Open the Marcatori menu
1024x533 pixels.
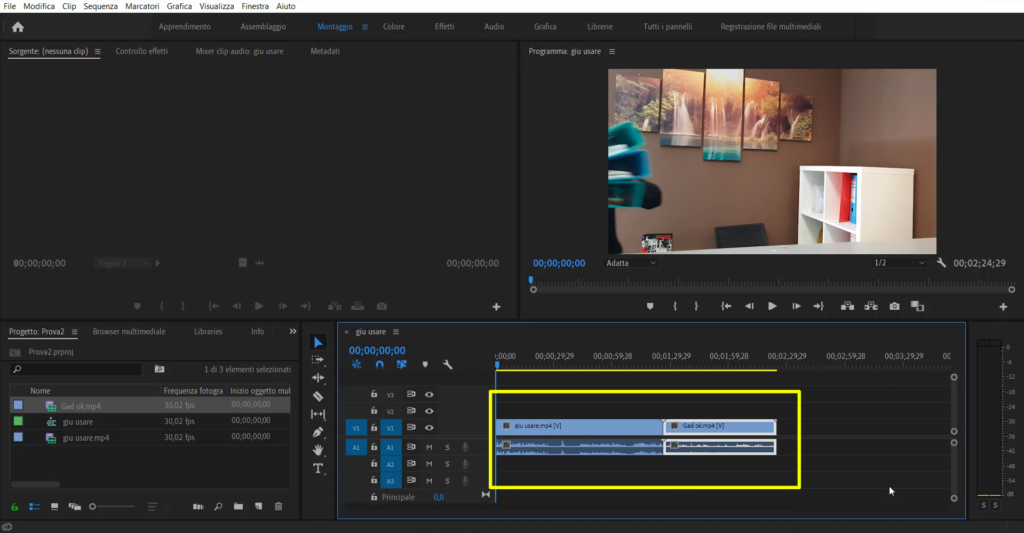tap(142, 6)
